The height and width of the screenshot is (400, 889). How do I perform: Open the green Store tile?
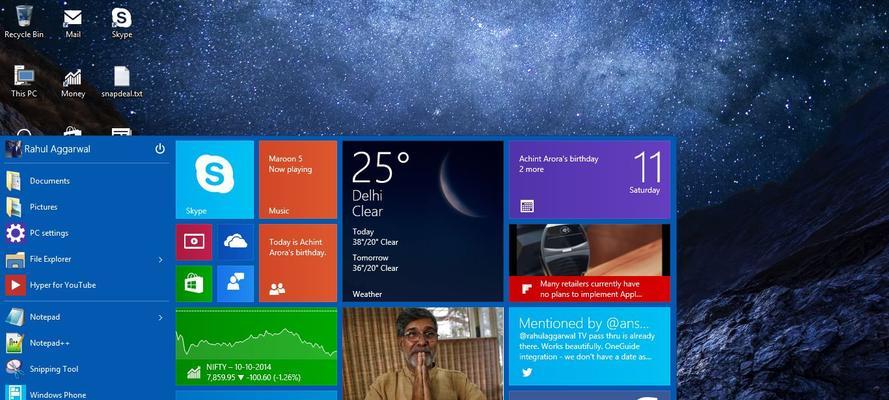[194, 284]
